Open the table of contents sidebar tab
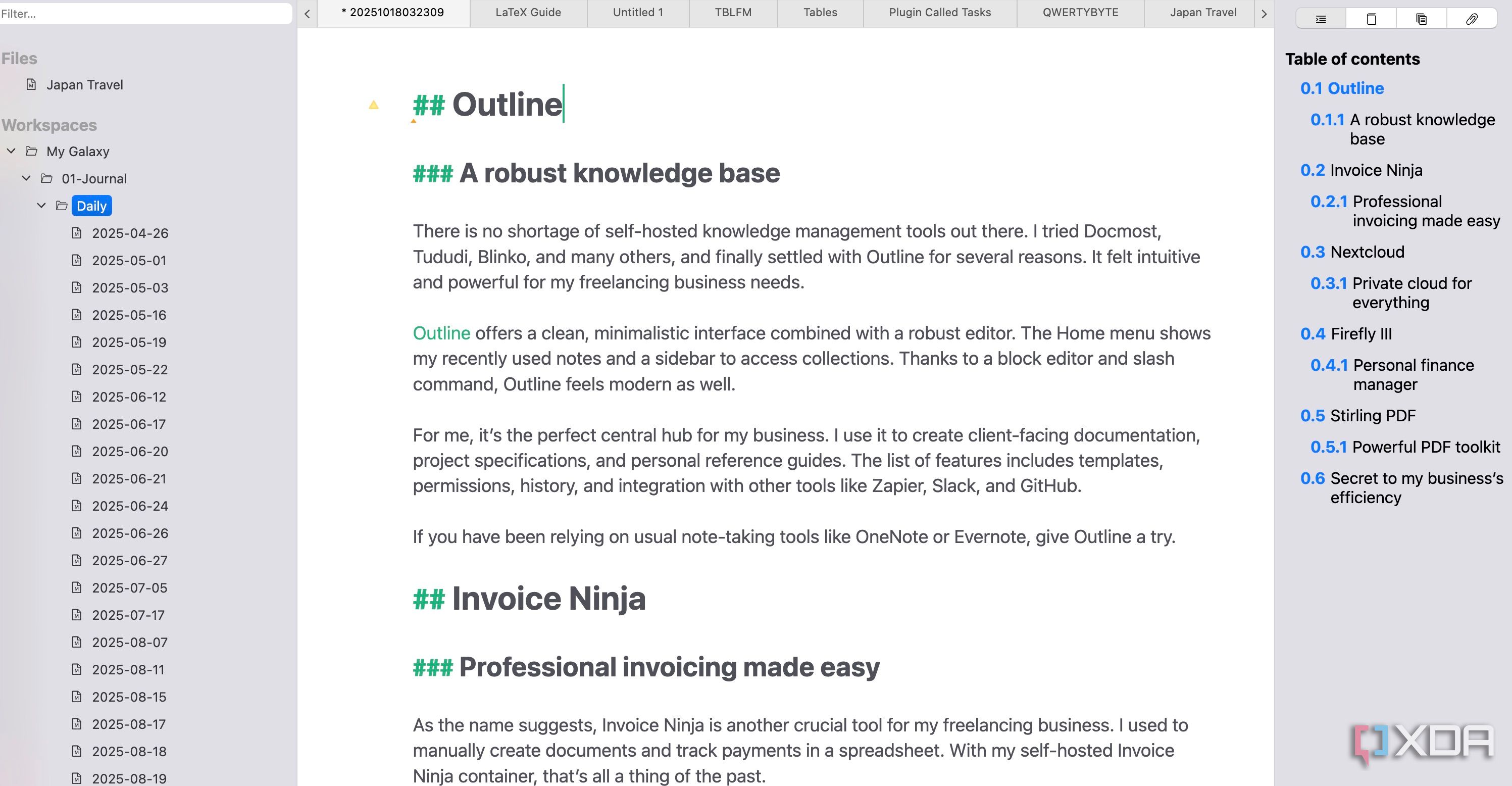This screenshot has height=786, width=1512. [1321, 19]
